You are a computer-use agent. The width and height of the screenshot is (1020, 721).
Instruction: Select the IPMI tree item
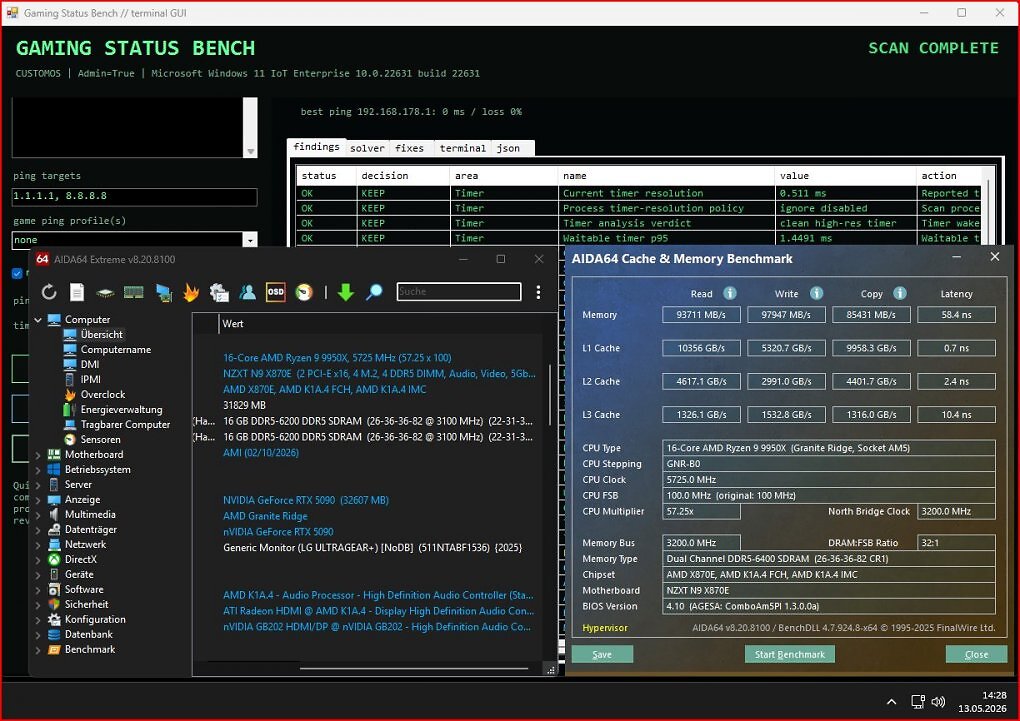[90, 379]
